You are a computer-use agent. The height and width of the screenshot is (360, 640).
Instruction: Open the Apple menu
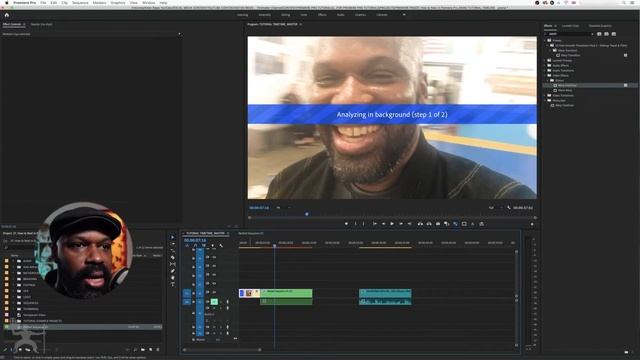click(6, 3)
